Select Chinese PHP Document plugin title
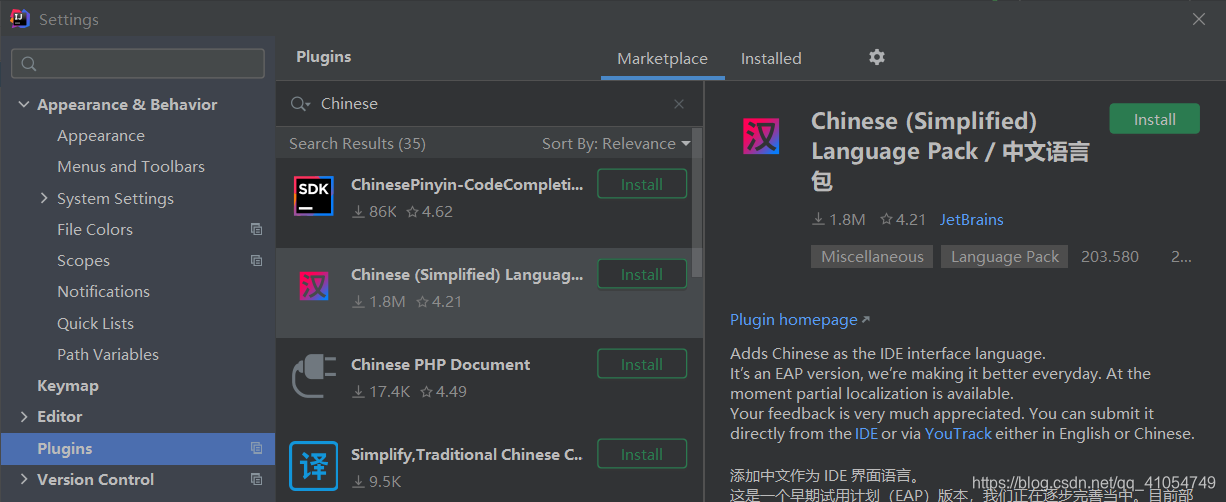 [x=441, y=364]
